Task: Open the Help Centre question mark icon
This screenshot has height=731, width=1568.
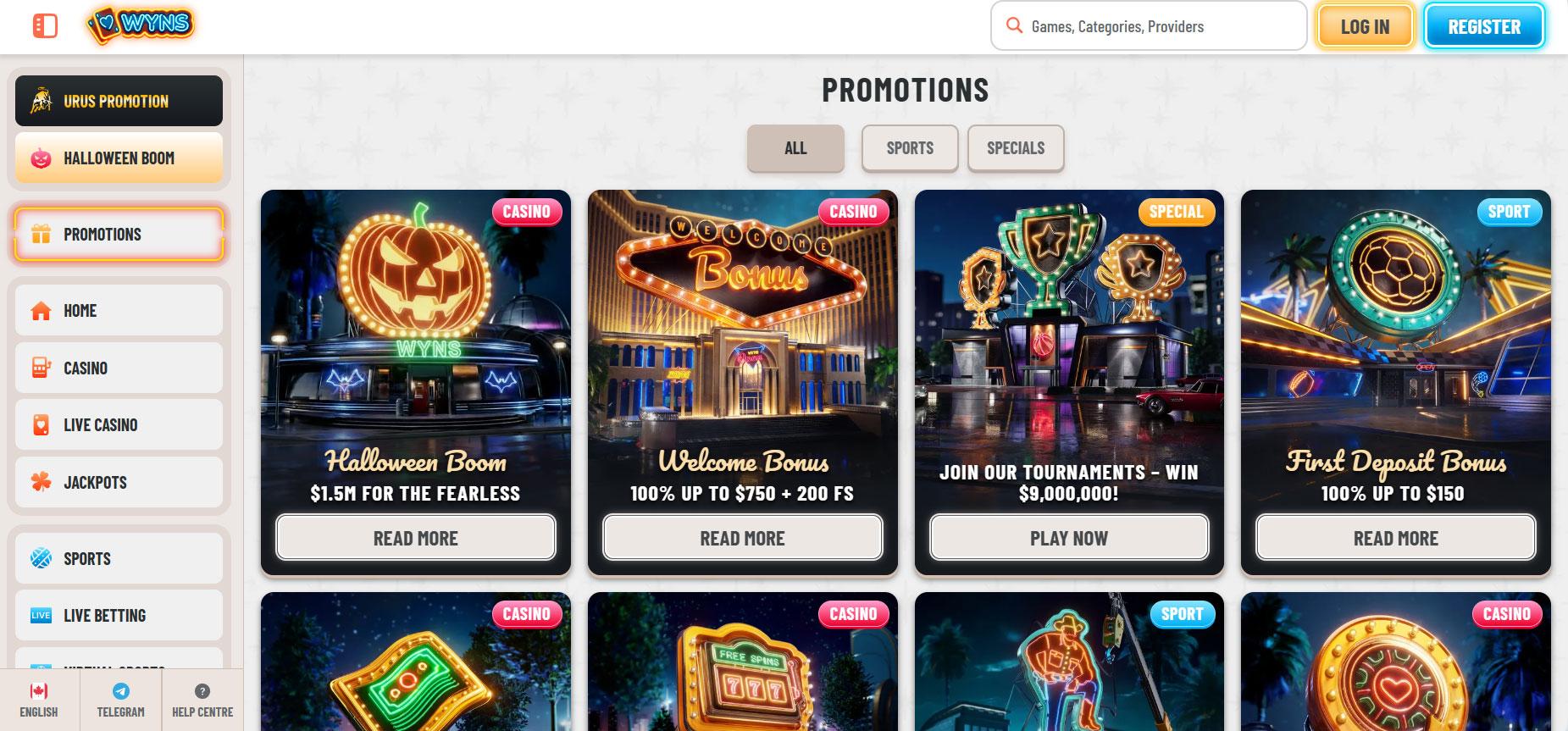Action: coord(202,691)
